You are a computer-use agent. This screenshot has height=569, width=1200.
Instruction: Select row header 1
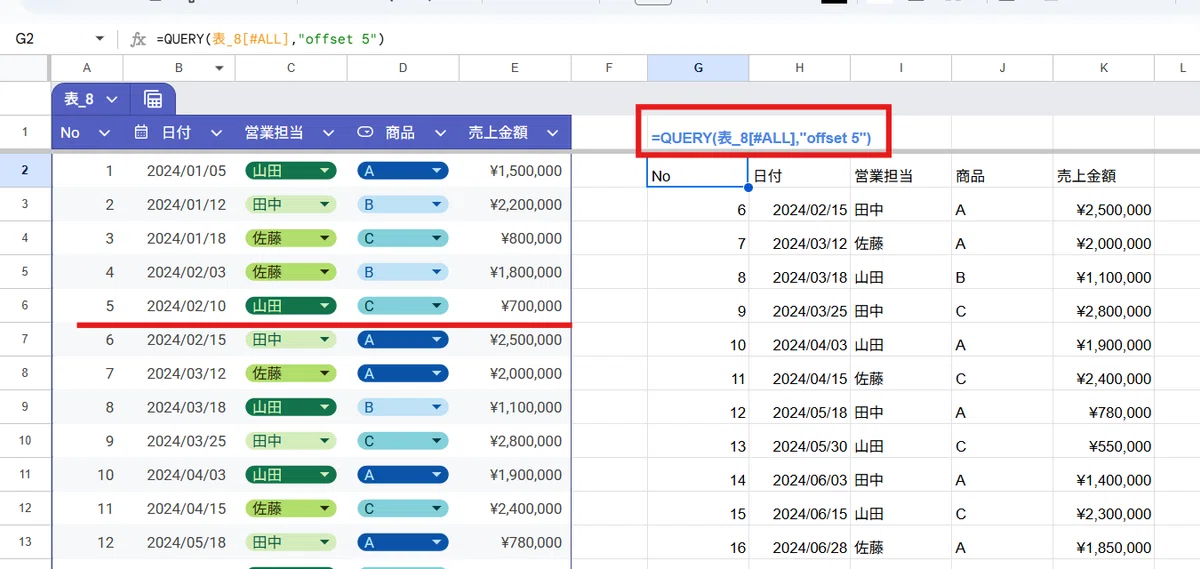tap(25, 132)
